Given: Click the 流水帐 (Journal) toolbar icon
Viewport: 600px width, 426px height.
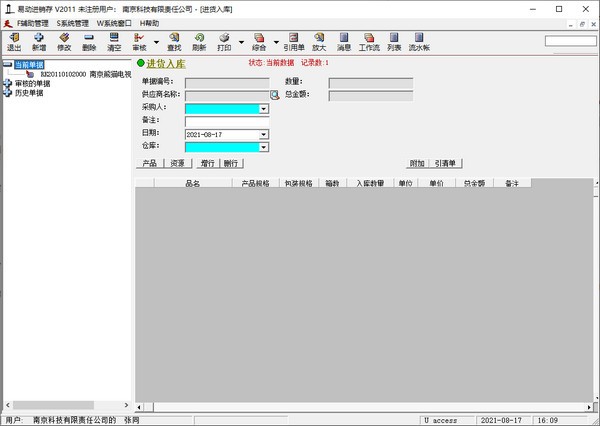Looking at the screenshot, I should (x=419, y=41).
